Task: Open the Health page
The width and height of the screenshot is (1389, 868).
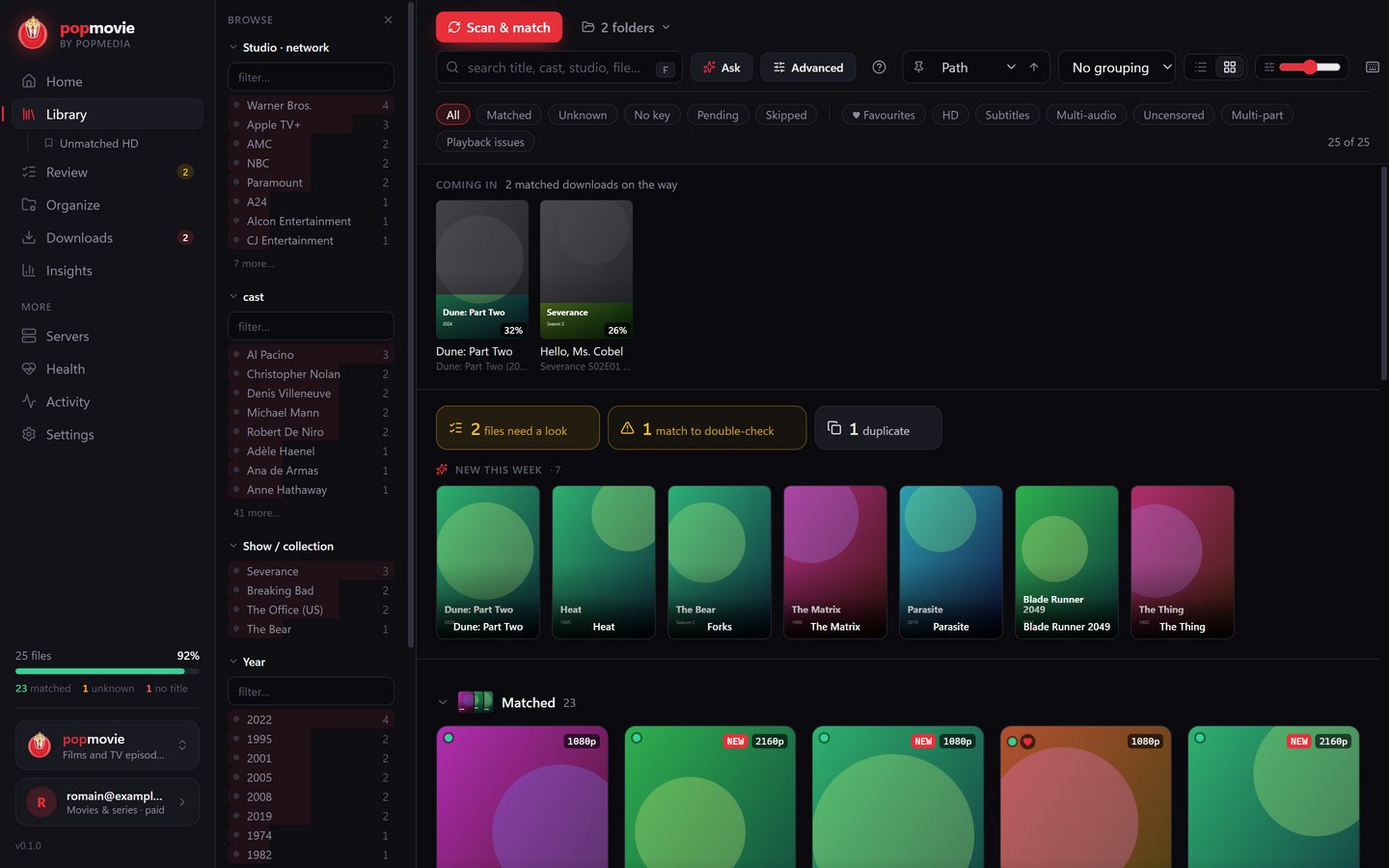Action: click(x=107, y=368)
